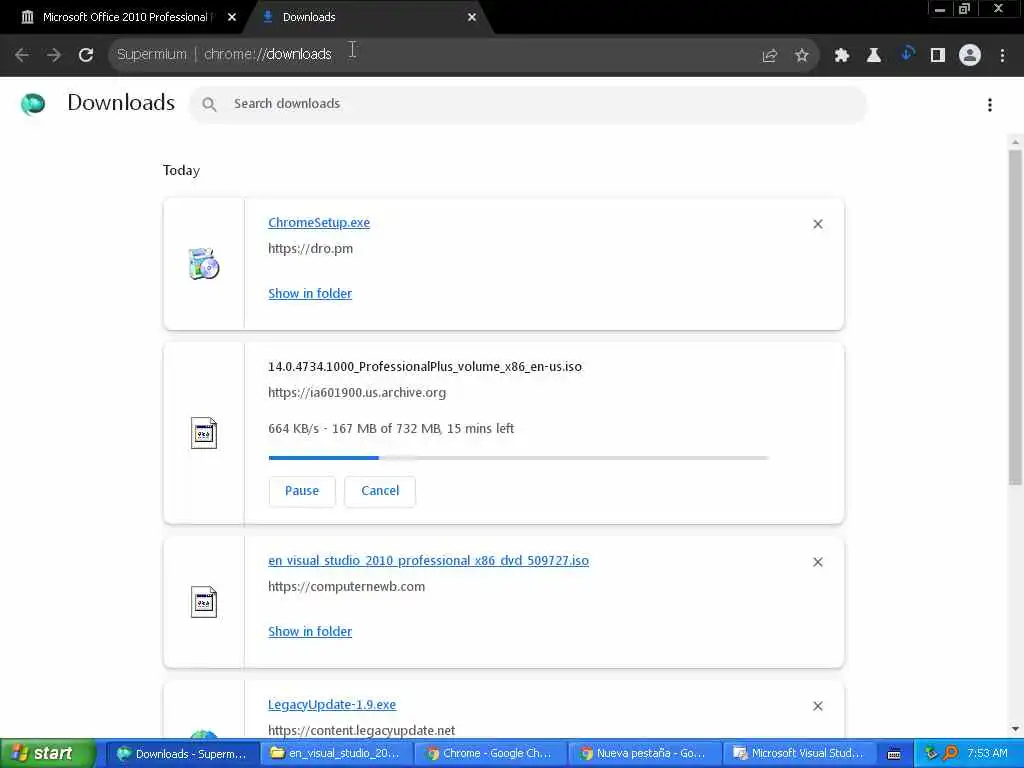1024x768 pixels.
Task: Open the Windows start button
Action: point(48,754)
